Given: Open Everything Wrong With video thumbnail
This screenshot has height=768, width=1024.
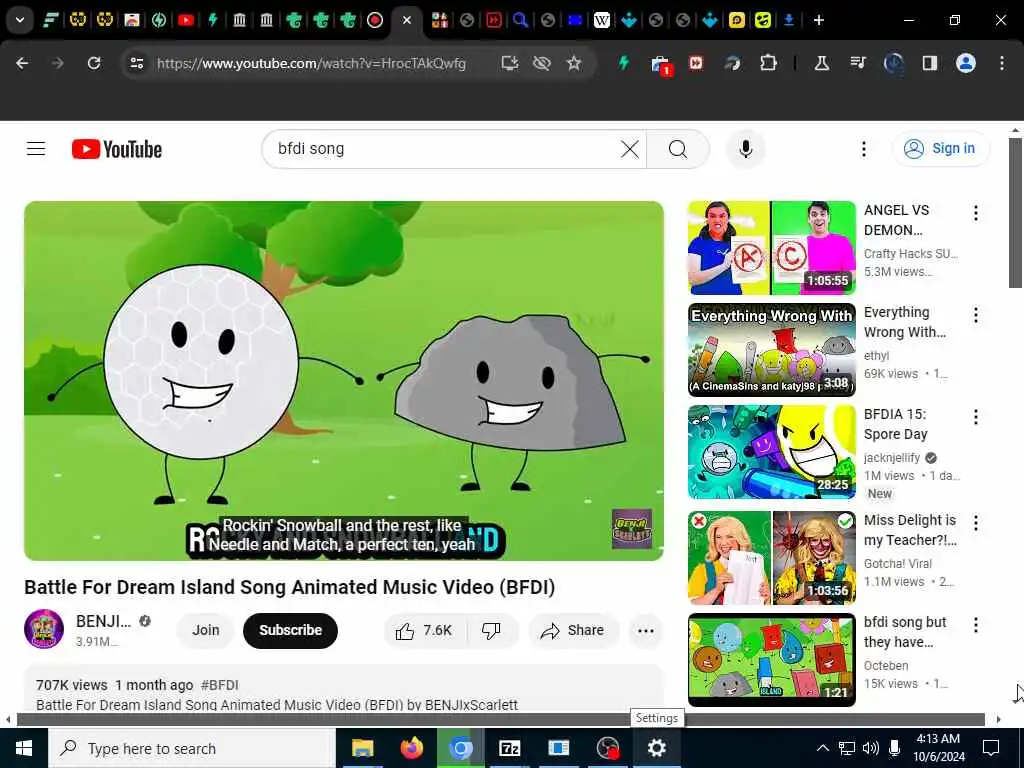Looking at the screenshot, I should (x=771, y=350).
